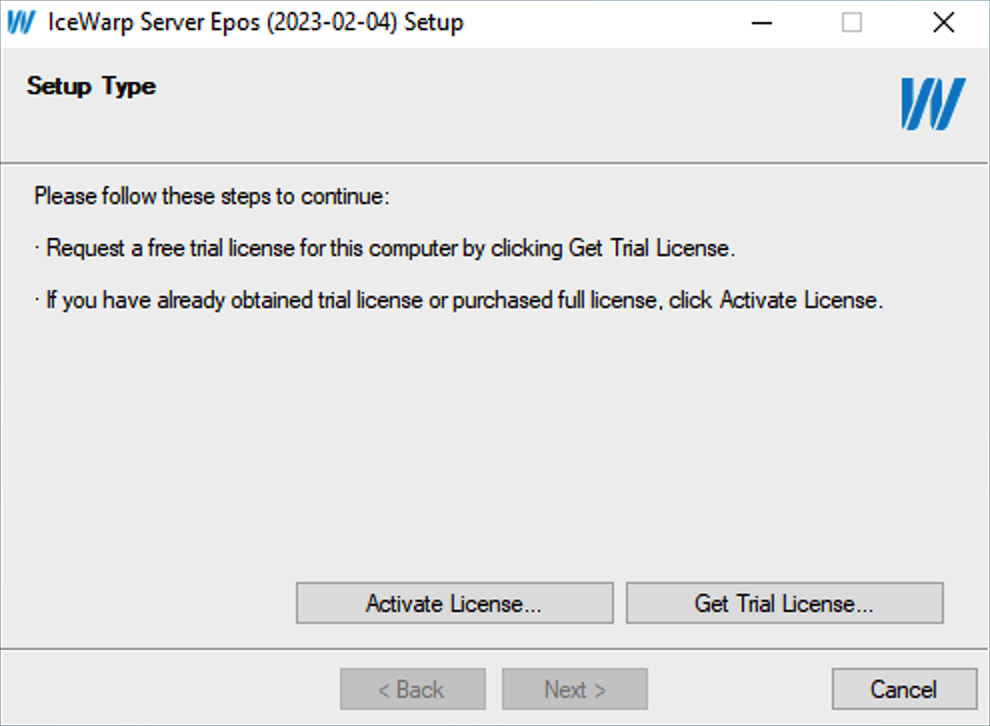
Task: Click the disabled maximize window button
Action: (852, 23)
